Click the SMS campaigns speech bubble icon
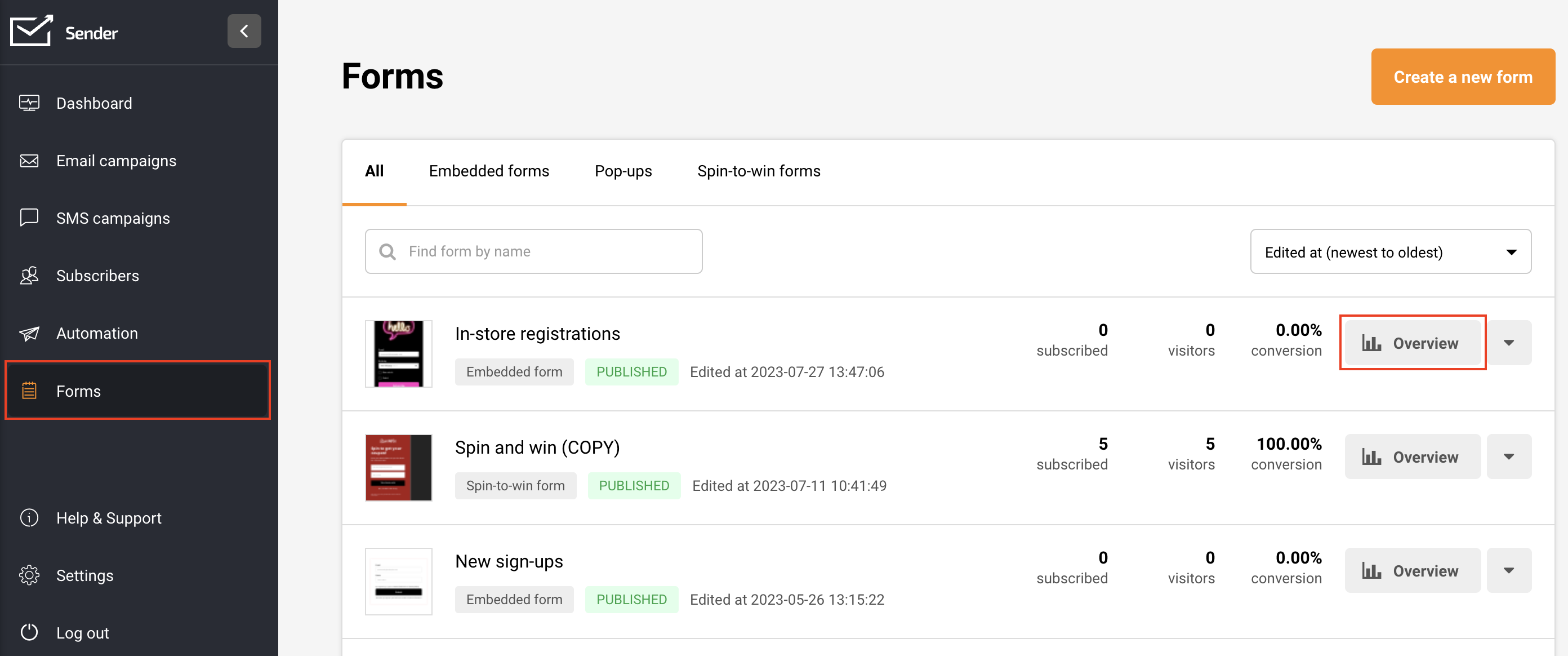The width and height of the screenshot is (1568, 656). (x=29, y=218)
